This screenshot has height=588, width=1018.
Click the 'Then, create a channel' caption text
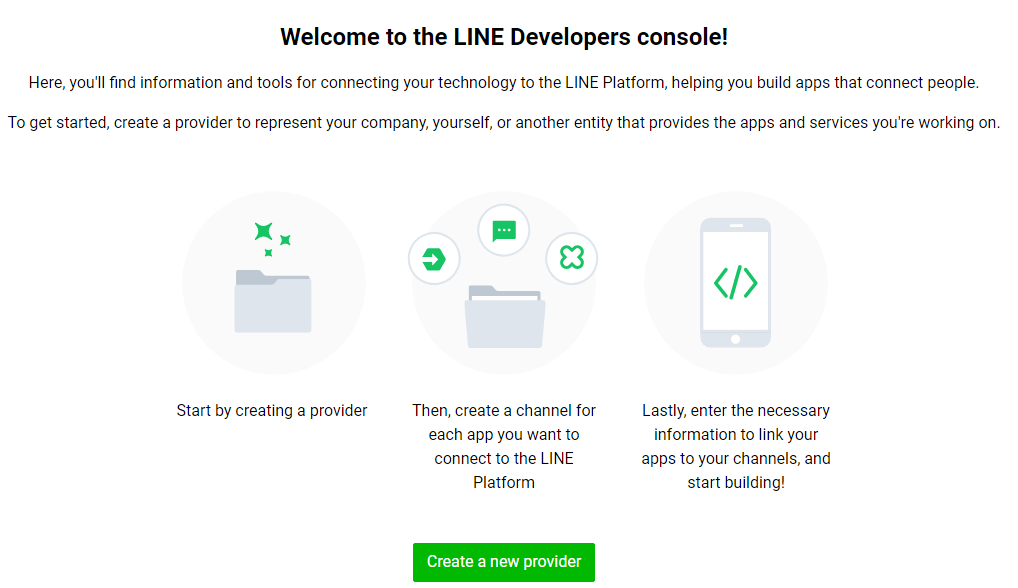point(504,447)
